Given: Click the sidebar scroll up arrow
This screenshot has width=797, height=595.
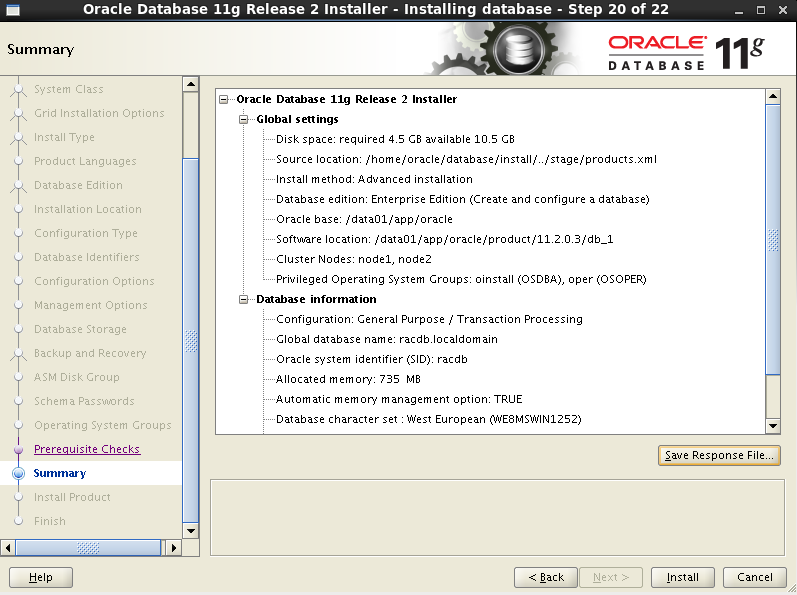Looking at the screenshot, I should click(191, 84).
